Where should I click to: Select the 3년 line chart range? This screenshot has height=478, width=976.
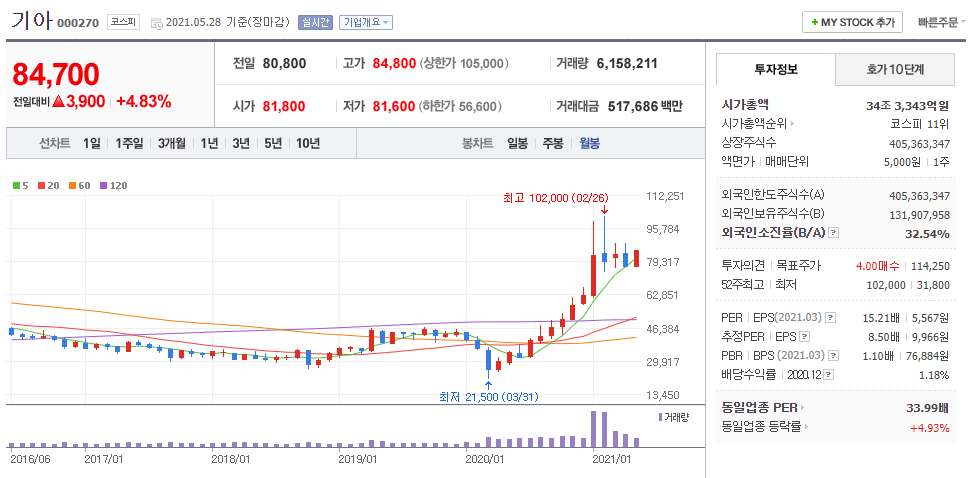[x=241, y=144]
